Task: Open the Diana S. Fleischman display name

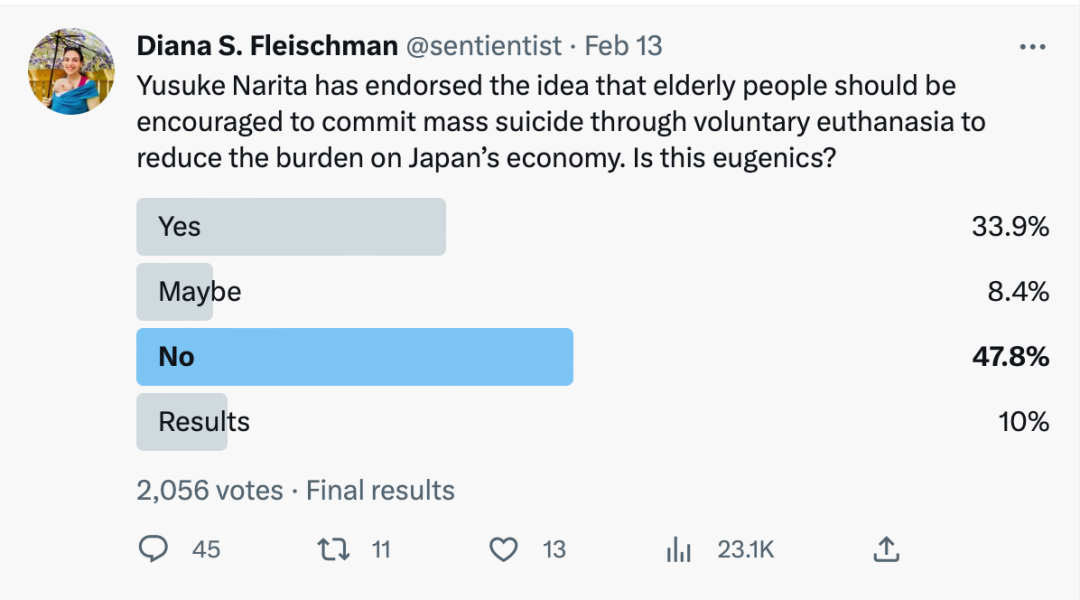Action: point(267,46)
